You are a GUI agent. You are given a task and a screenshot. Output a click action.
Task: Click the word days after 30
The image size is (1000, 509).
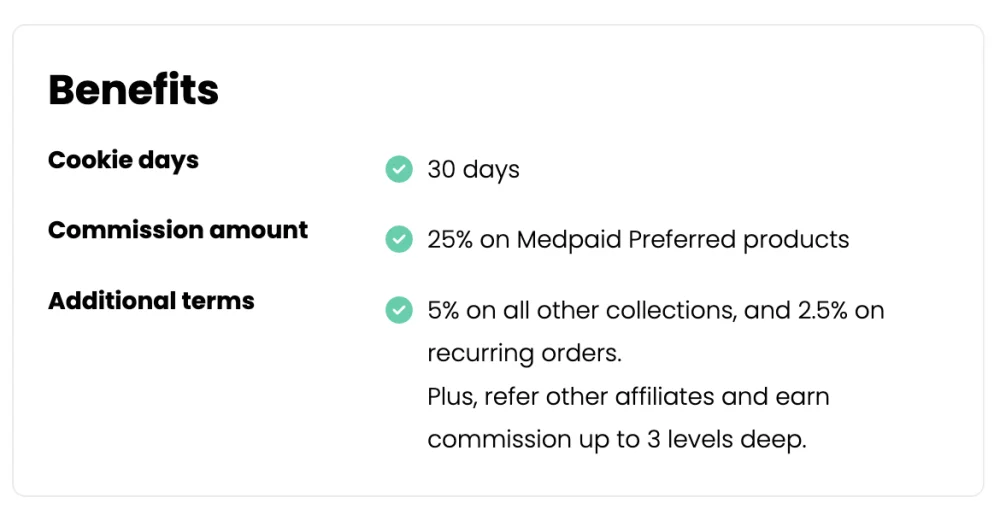(x=491, y=170)
